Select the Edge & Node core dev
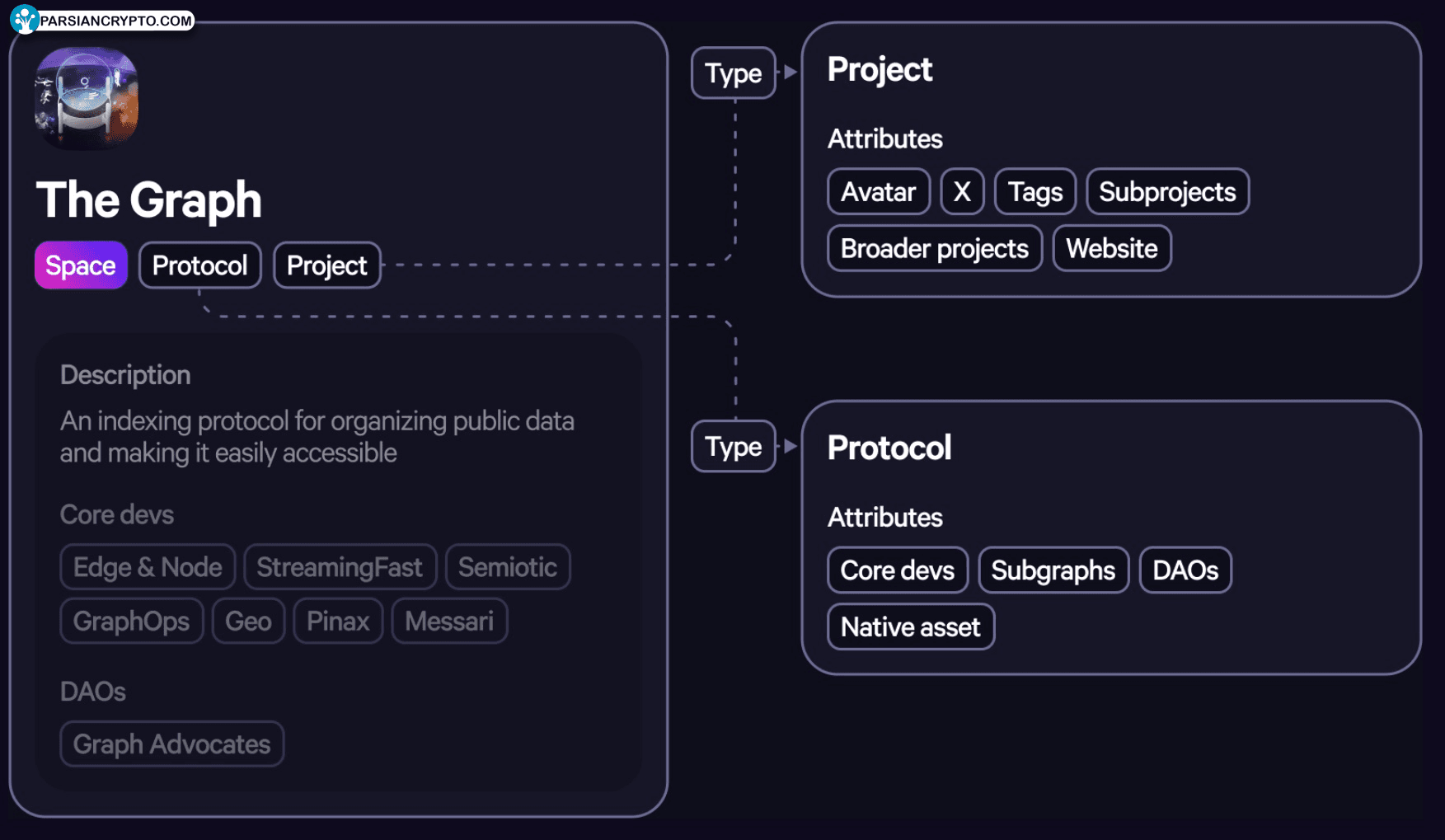The image size is (1445, 840). pyautogui.click(x=148, y=567)
